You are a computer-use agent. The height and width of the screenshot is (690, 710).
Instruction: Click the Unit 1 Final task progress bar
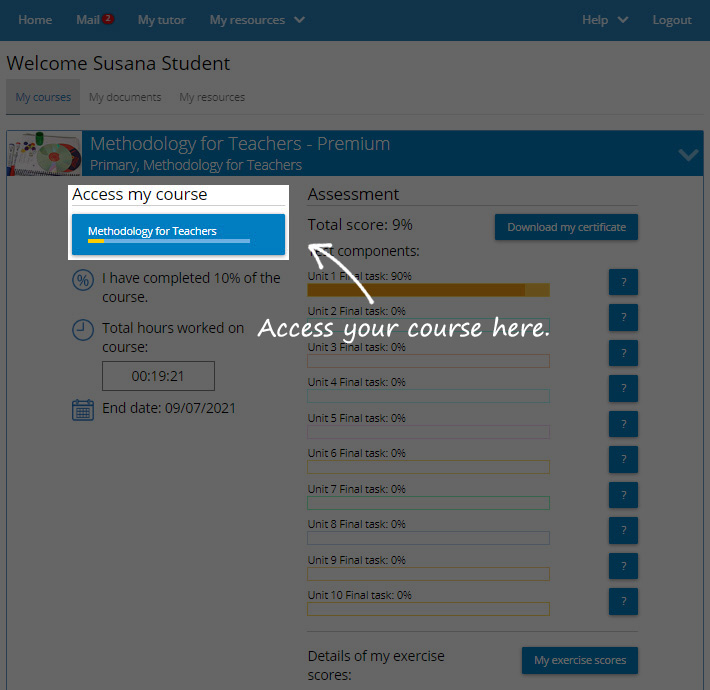click(428, 290)
